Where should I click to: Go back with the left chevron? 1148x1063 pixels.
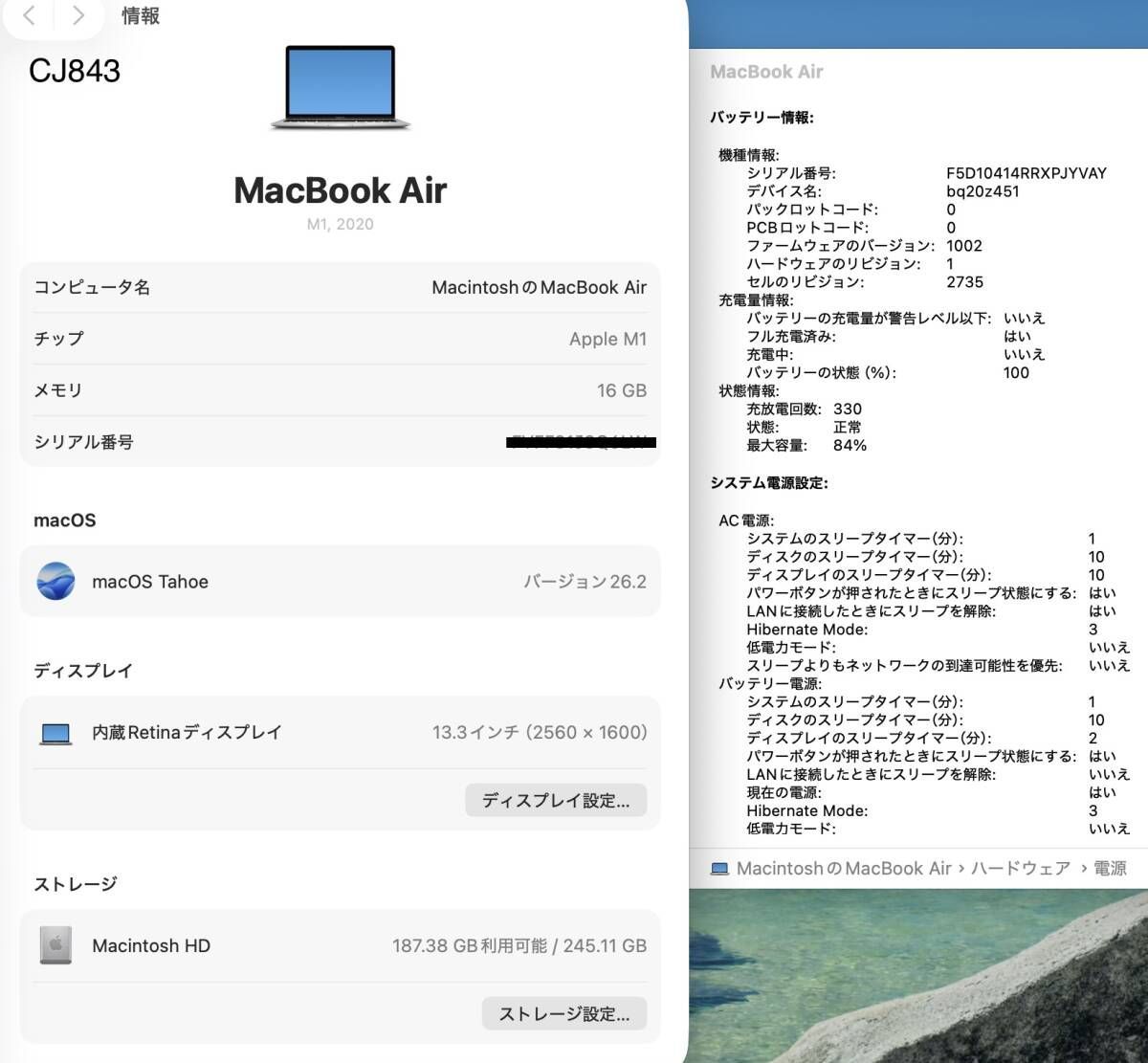(x=30, y=15)
